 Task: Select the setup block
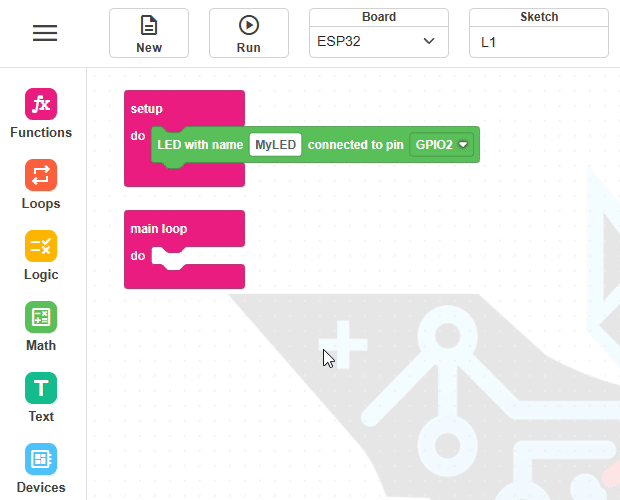[146, 109]
